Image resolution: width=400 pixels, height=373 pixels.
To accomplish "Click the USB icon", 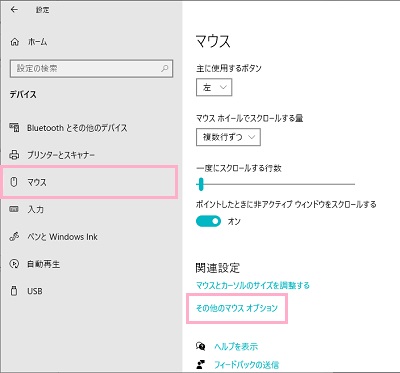I will point(14,291).
